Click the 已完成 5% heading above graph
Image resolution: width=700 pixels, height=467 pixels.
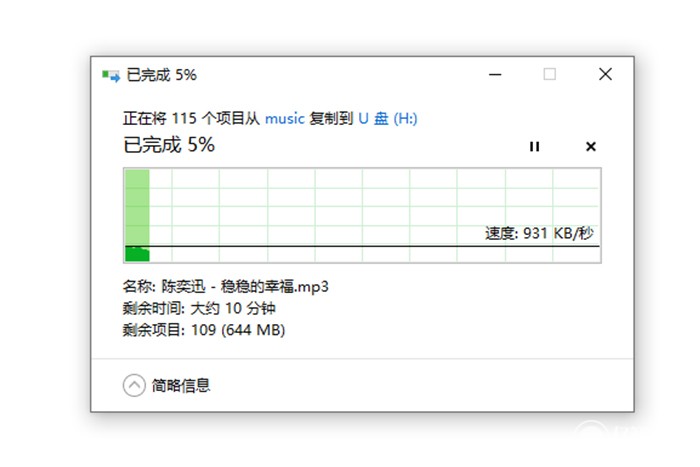tap(169, 145)
